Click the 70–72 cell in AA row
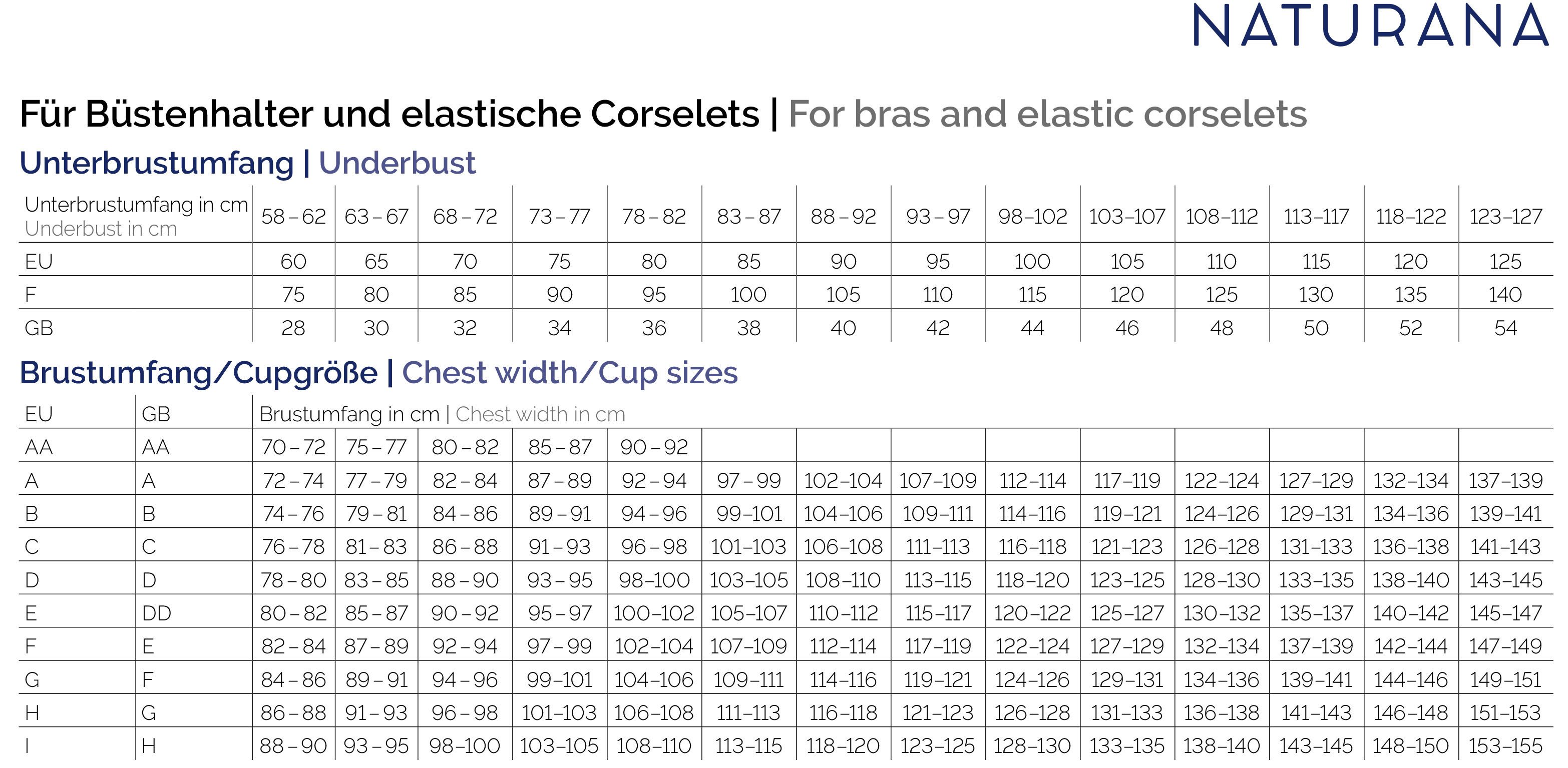The height and width of the screenshot is (768, 1568). 293,448
